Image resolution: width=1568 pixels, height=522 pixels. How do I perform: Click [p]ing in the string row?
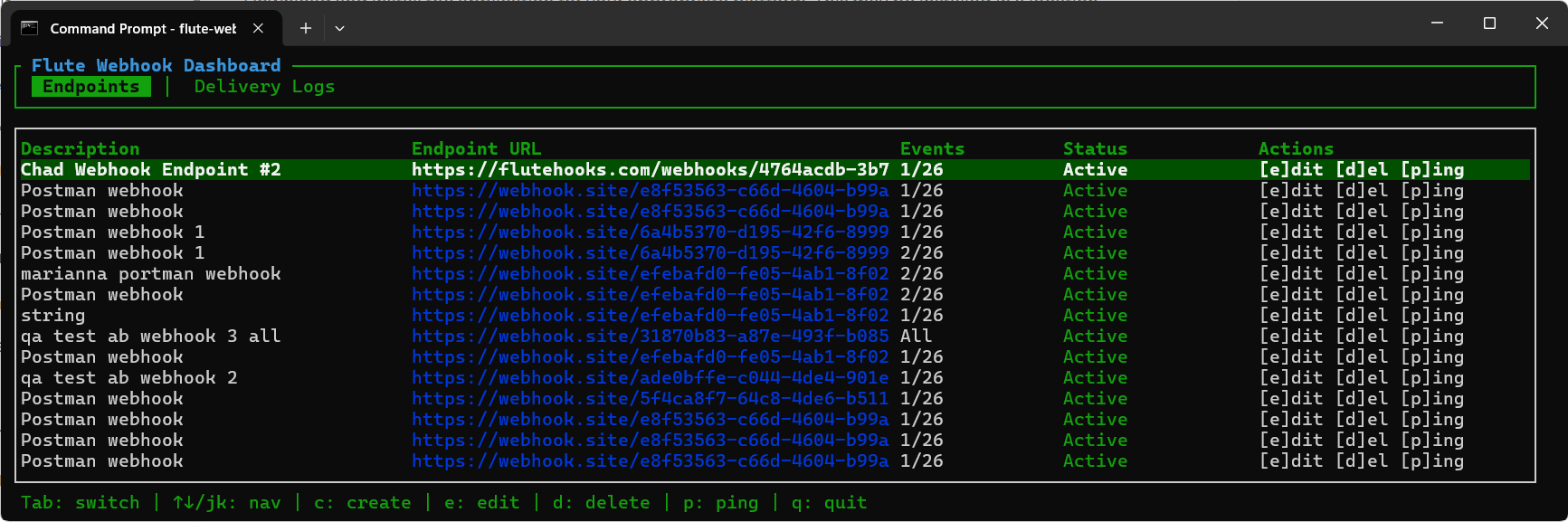point(1432,316)
